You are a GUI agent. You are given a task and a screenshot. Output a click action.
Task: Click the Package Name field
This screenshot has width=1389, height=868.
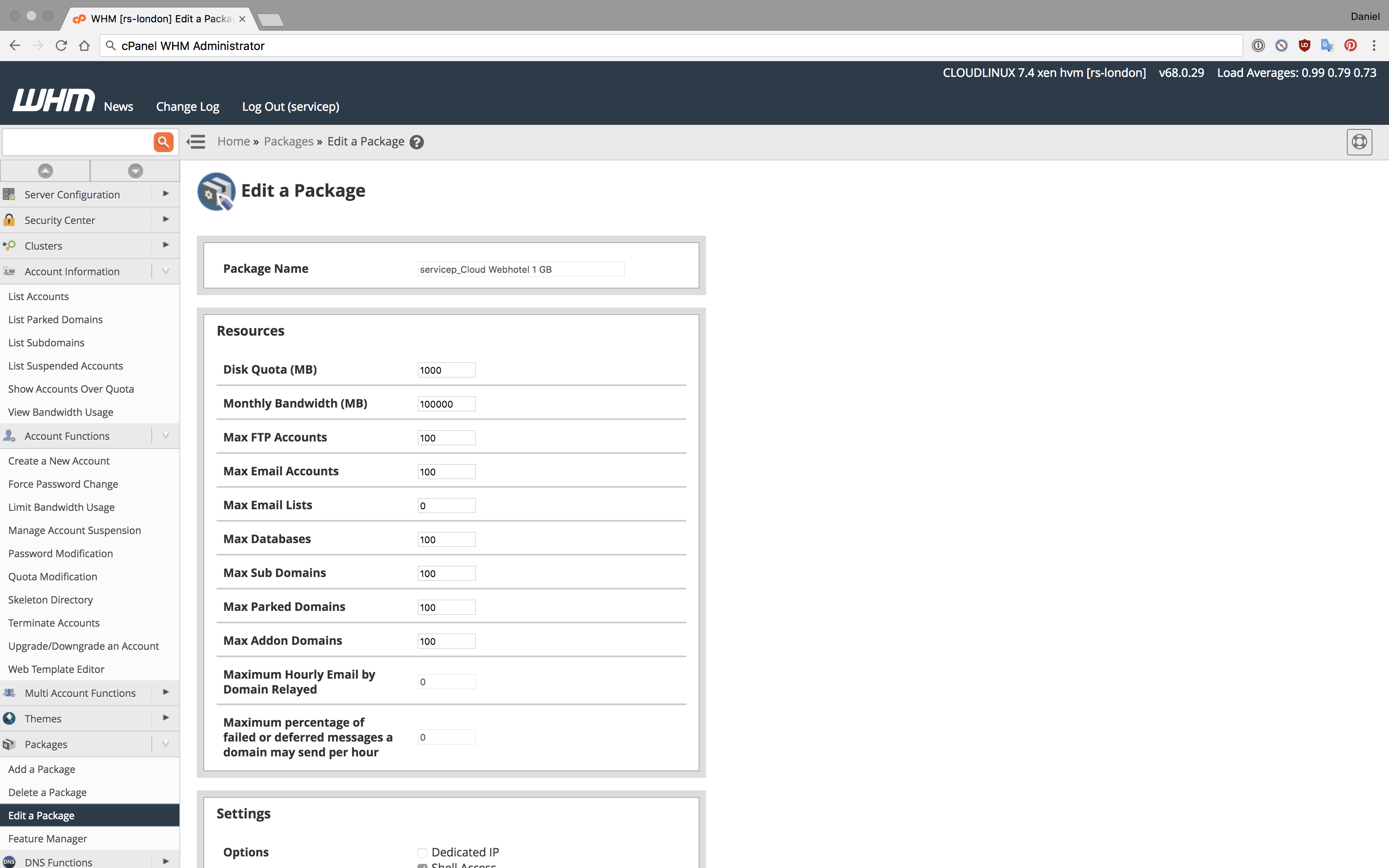click(521, 269)
